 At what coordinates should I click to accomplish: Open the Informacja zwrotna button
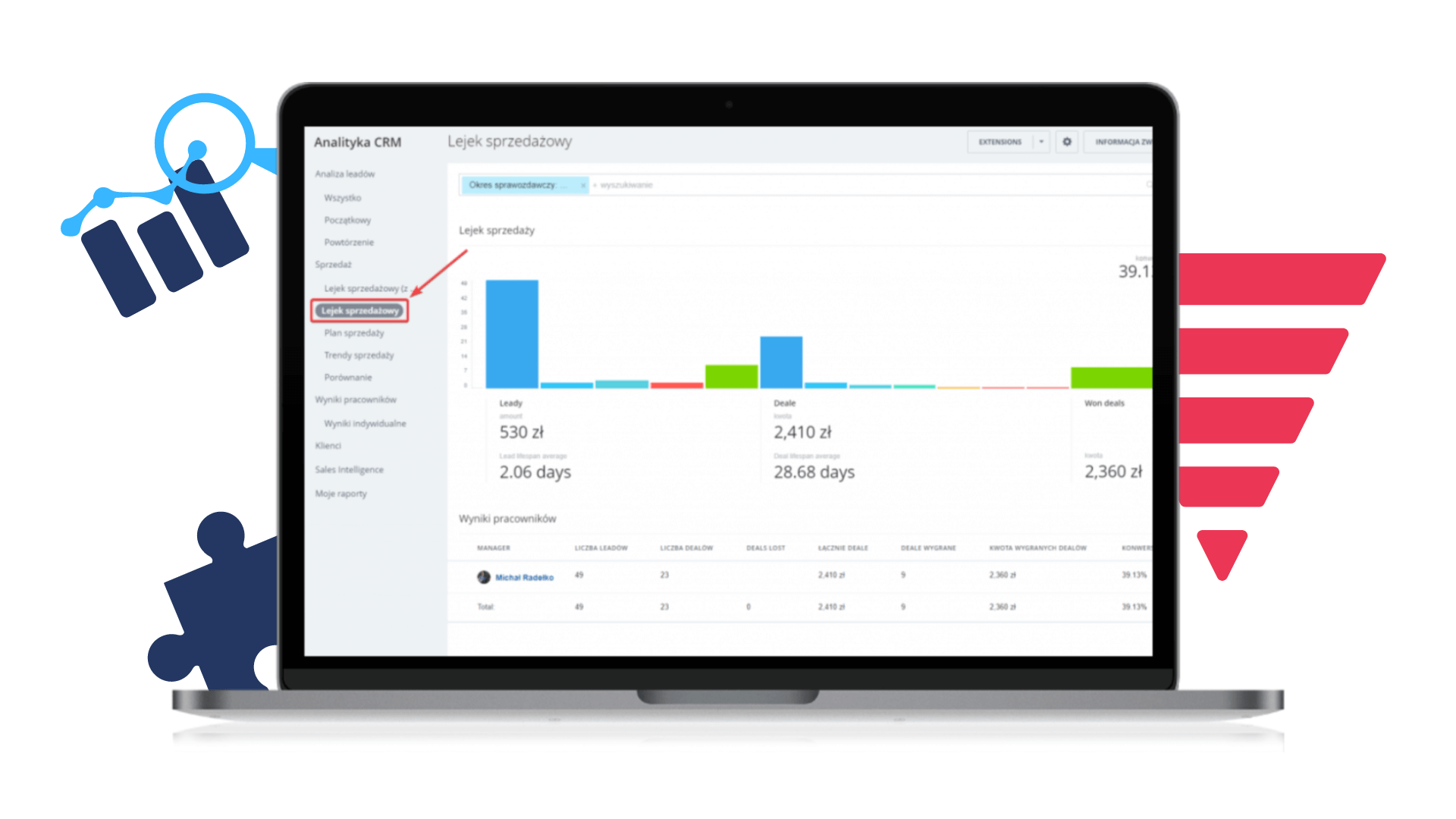click(x=1121, y=142)
